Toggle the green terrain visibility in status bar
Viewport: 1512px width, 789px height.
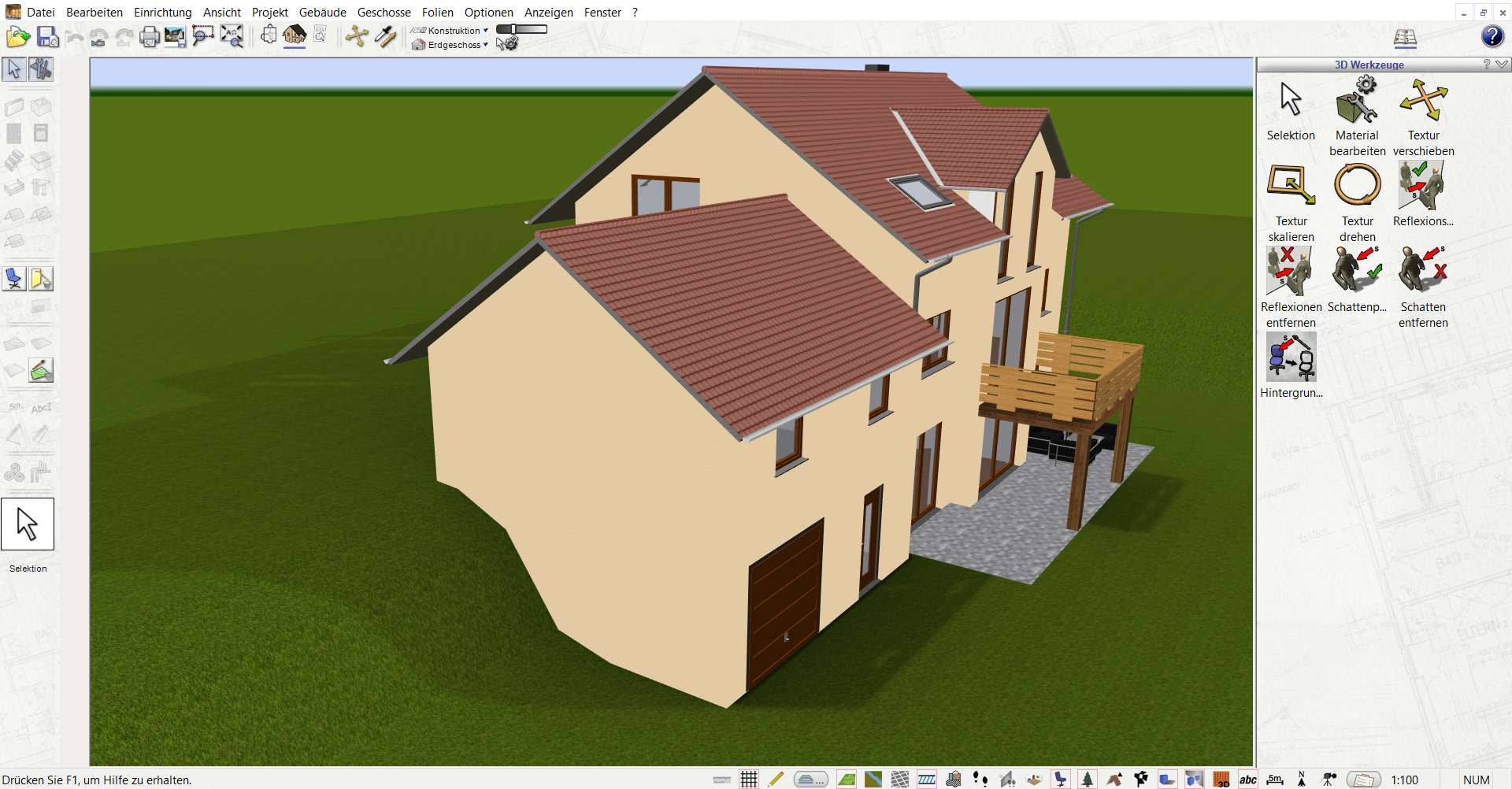[x=847, y=780]
